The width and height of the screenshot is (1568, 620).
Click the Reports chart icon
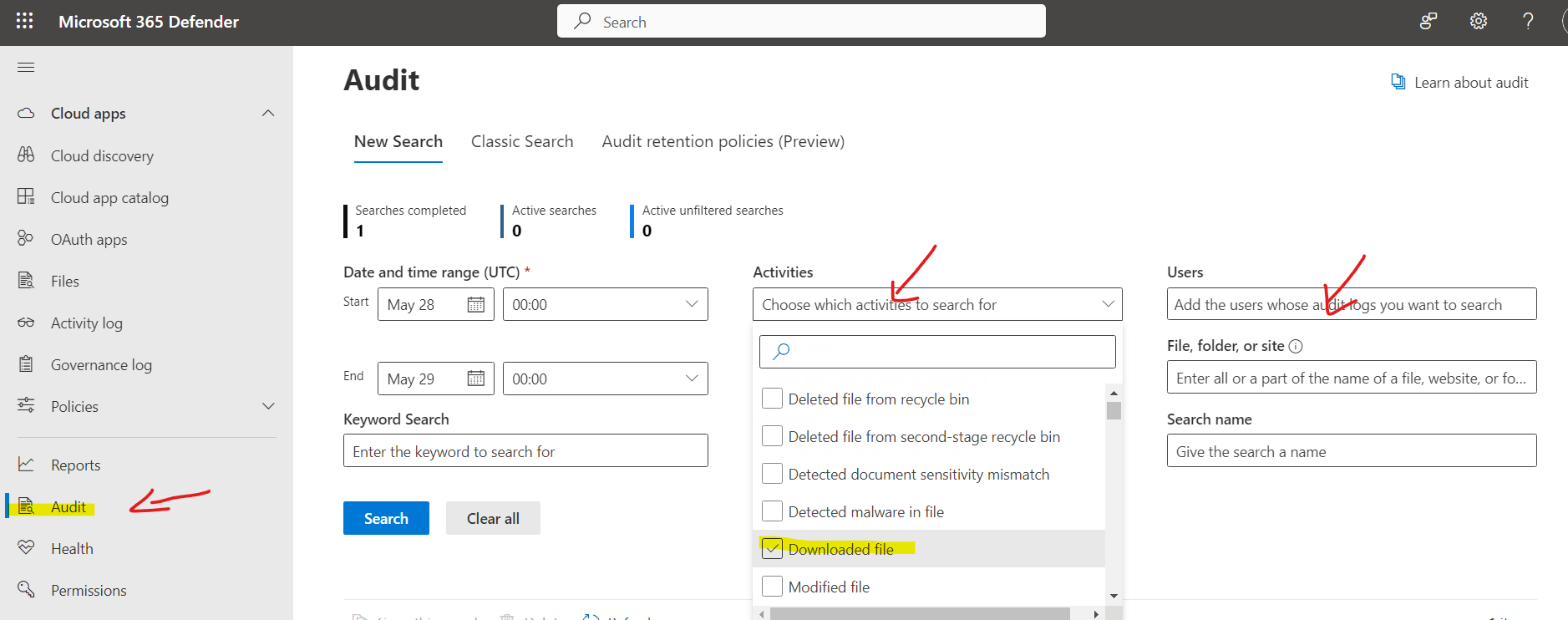pos(26,464)
